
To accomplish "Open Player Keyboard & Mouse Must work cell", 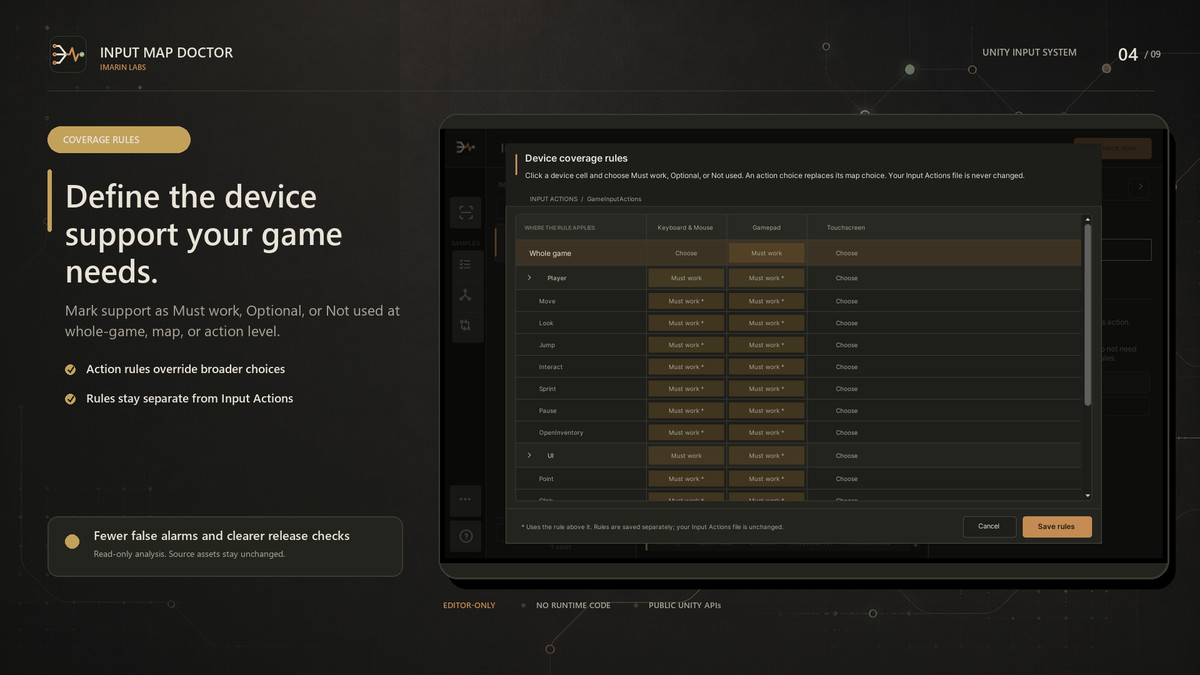I will tap(686, 278).
